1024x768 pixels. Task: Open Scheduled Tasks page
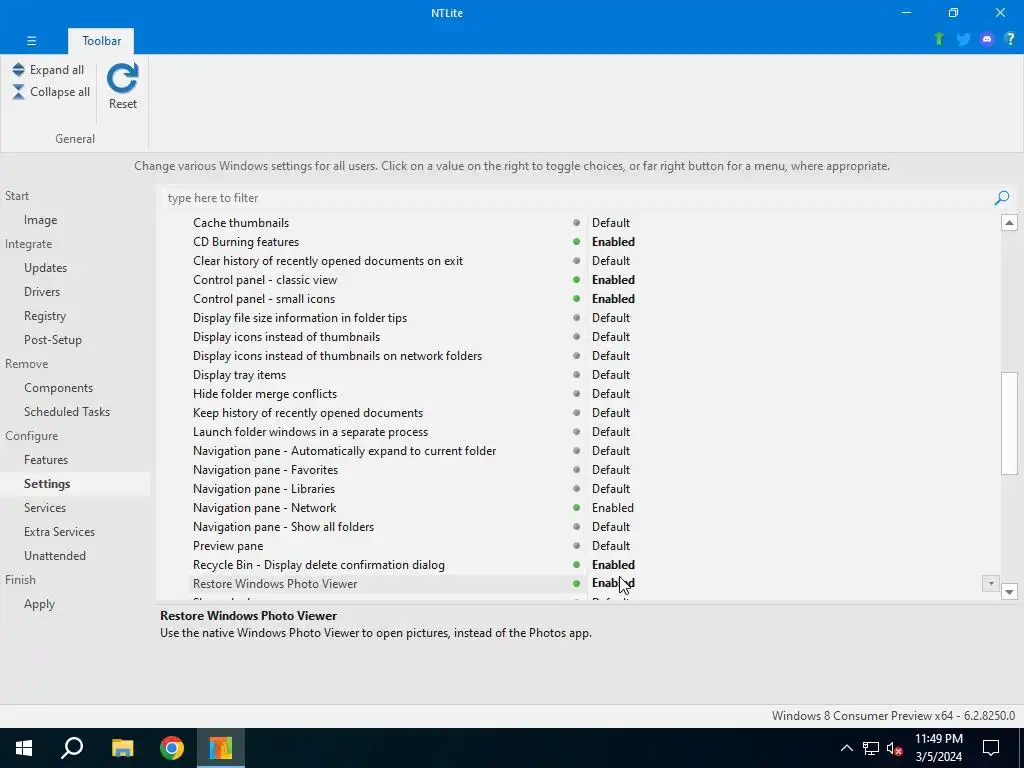click(x=67, y=412)
